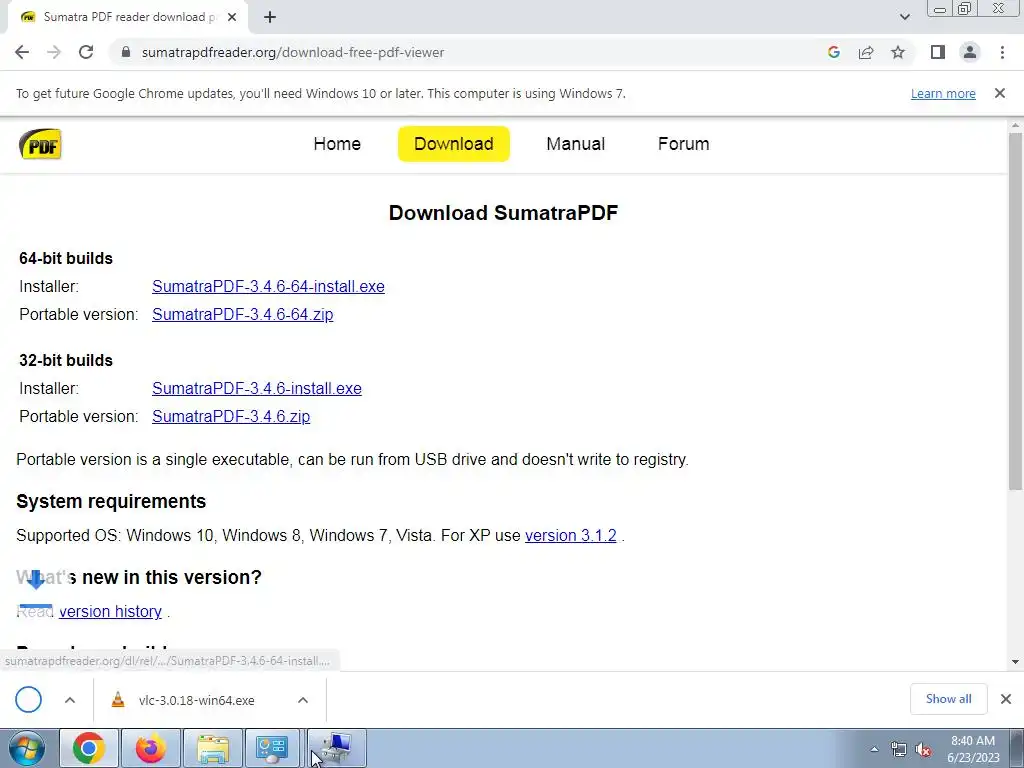Image resolution: width=1024 pixels, height=768 pixels.
Task: Select the Download nav item
Action: 454,144
